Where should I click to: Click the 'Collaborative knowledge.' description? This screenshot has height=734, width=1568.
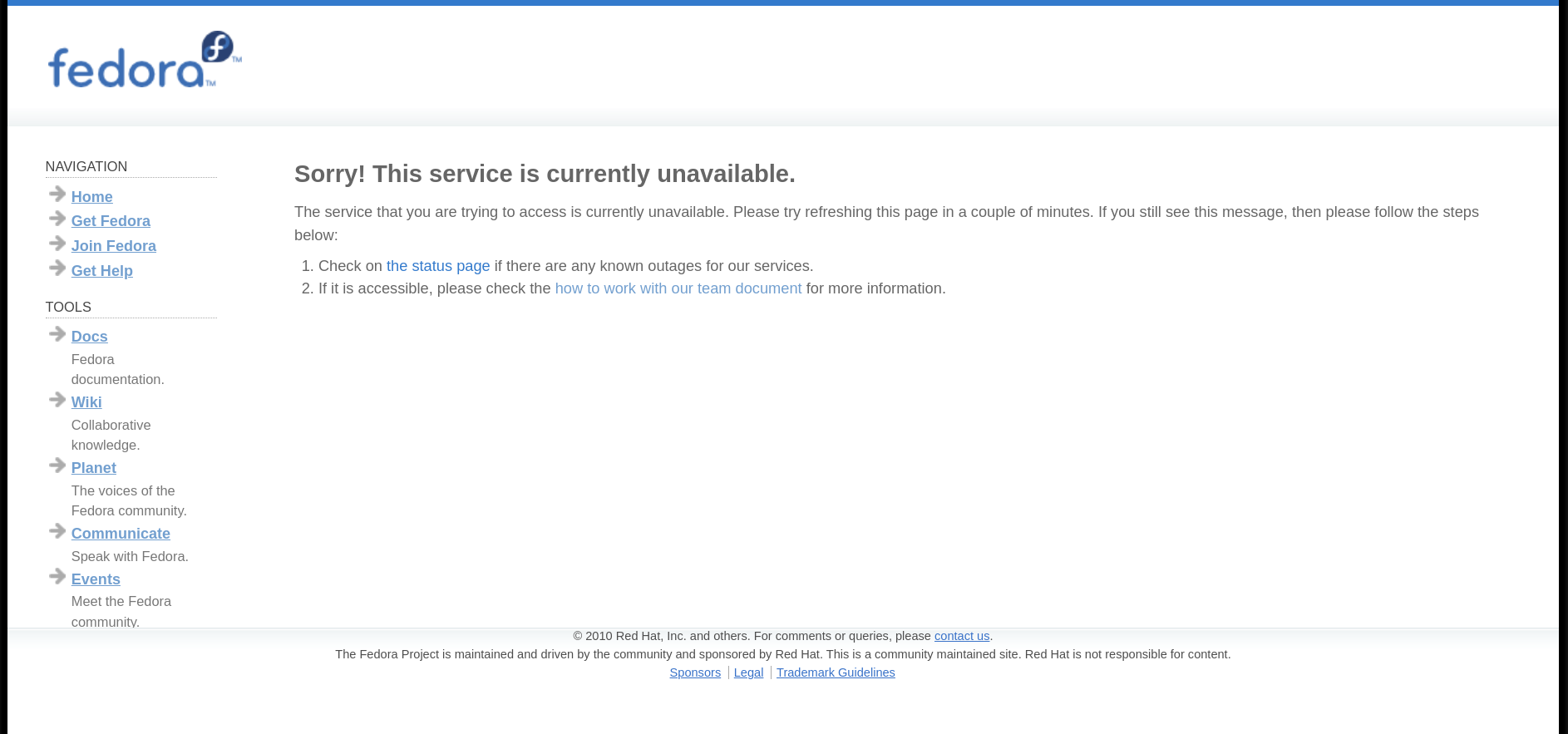coord(111,435)
